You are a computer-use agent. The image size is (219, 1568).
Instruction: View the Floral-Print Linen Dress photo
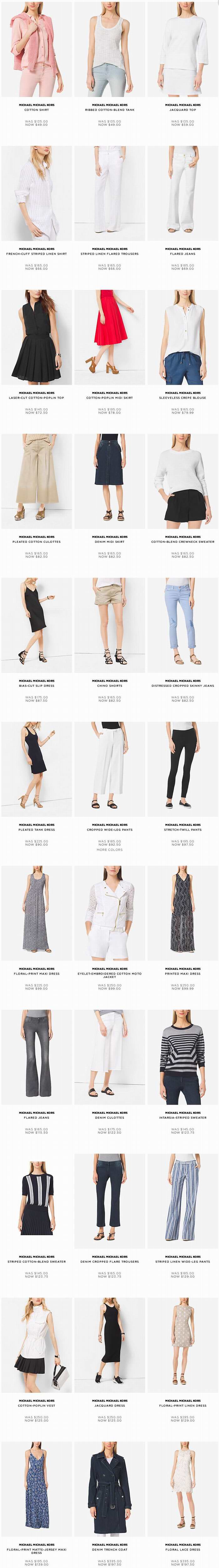tap(182, 1345)
